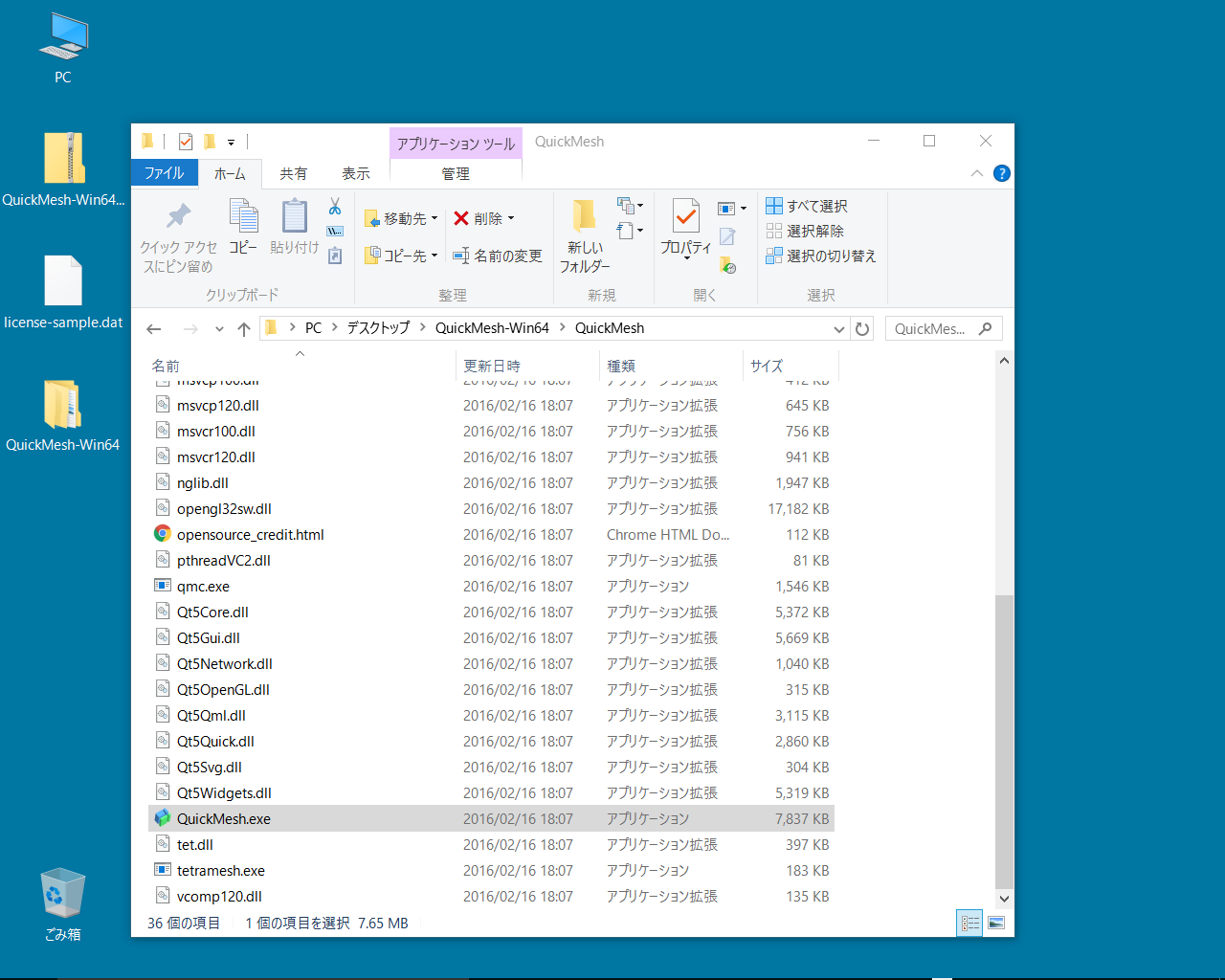Click the search magnifier icon
This screenshot has width=1225, height=980.
[x=986, y=328]
